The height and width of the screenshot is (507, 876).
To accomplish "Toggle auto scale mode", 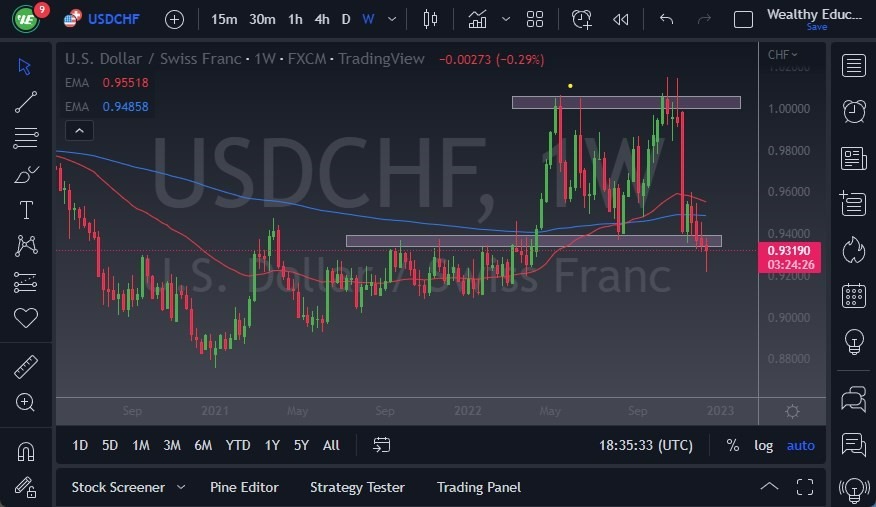I will click(801, 445).
